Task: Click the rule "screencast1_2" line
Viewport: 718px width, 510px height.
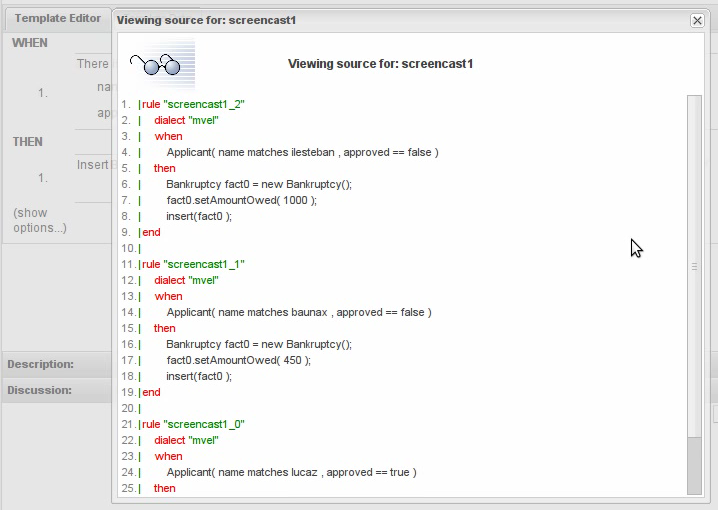Action: 193,104
